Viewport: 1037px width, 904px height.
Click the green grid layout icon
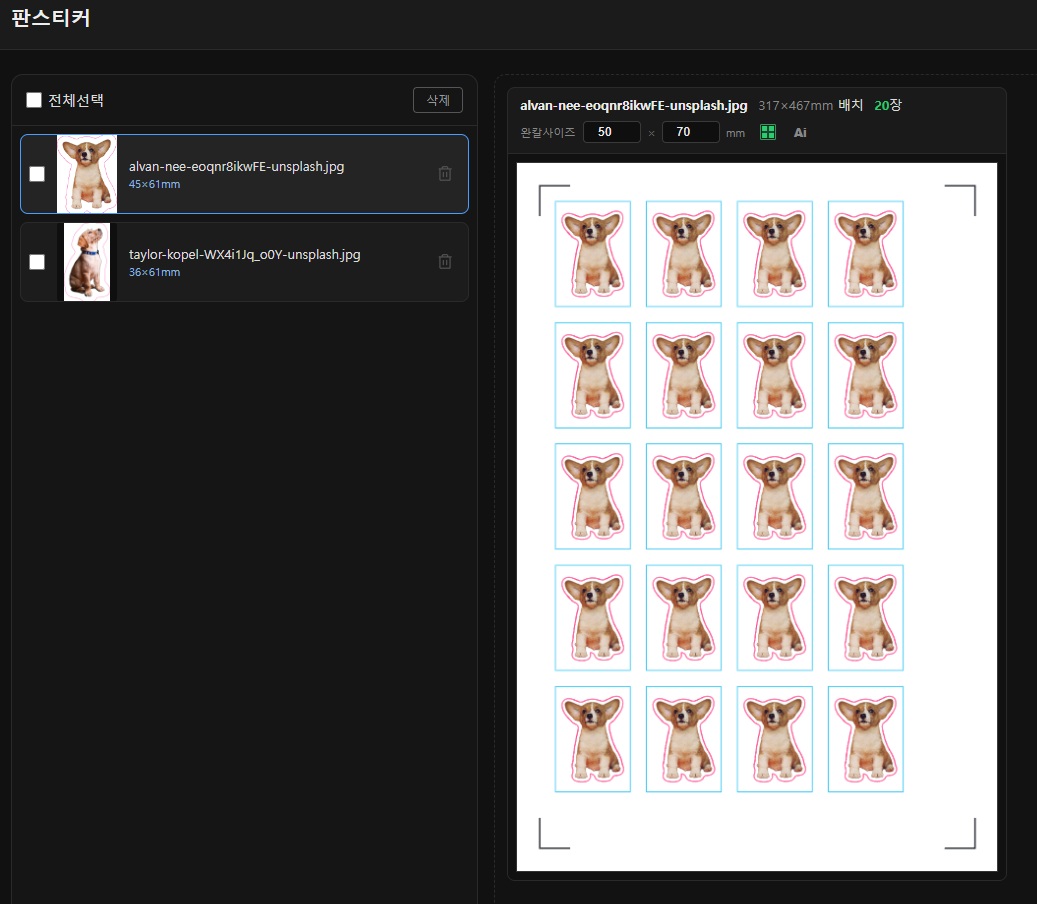[x=768, y=132]
